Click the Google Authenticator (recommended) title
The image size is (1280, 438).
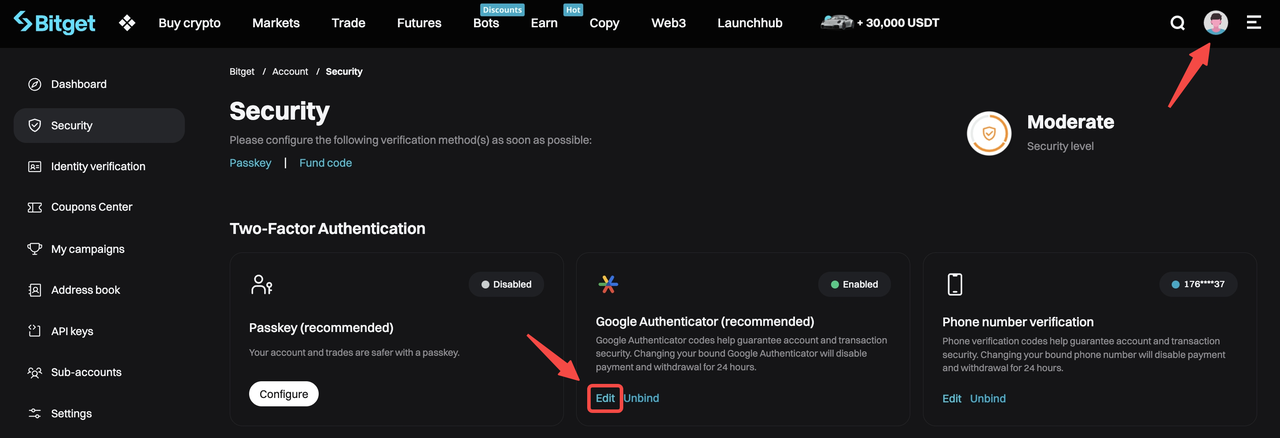[705, 322]
